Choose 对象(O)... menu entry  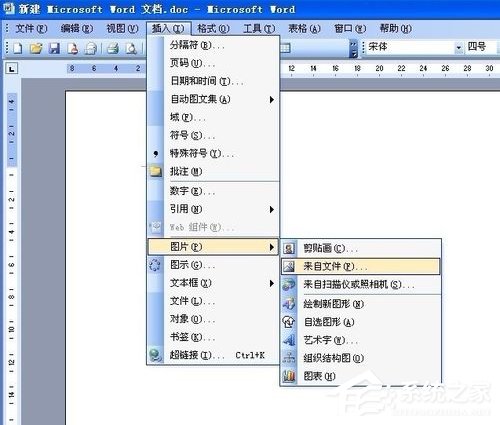click(x=213, y=319)
